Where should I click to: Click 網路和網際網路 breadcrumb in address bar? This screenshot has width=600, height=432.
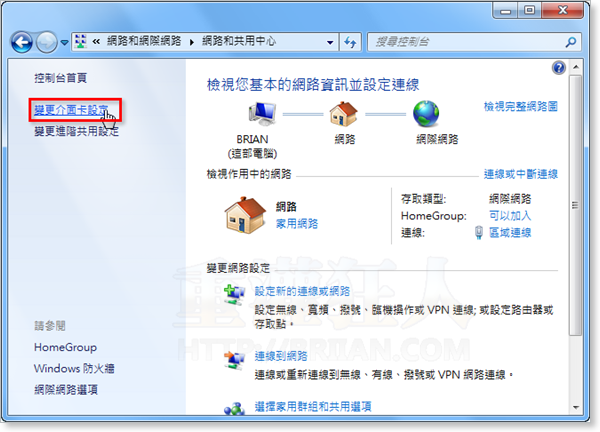pos(144,41)
